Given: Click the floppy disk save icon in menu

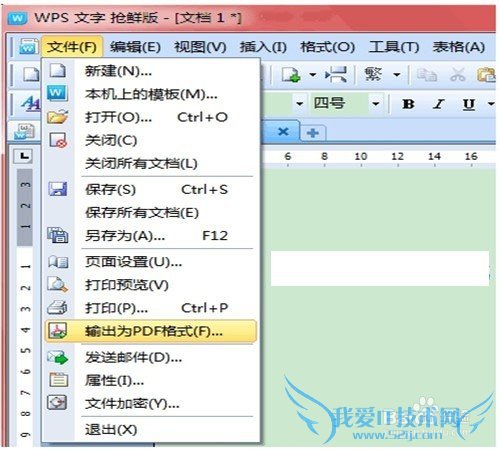Looking at the screenshot, I should point(58,189).
